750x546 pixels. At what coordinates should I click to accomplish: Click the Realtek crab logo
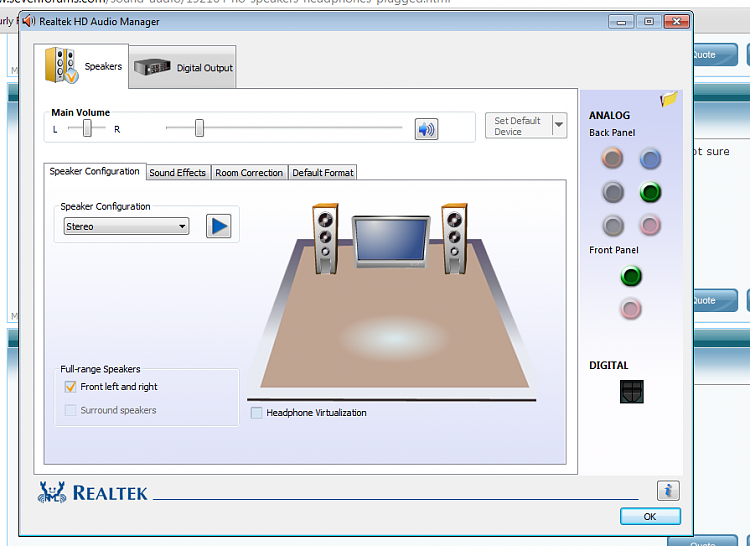52,492
